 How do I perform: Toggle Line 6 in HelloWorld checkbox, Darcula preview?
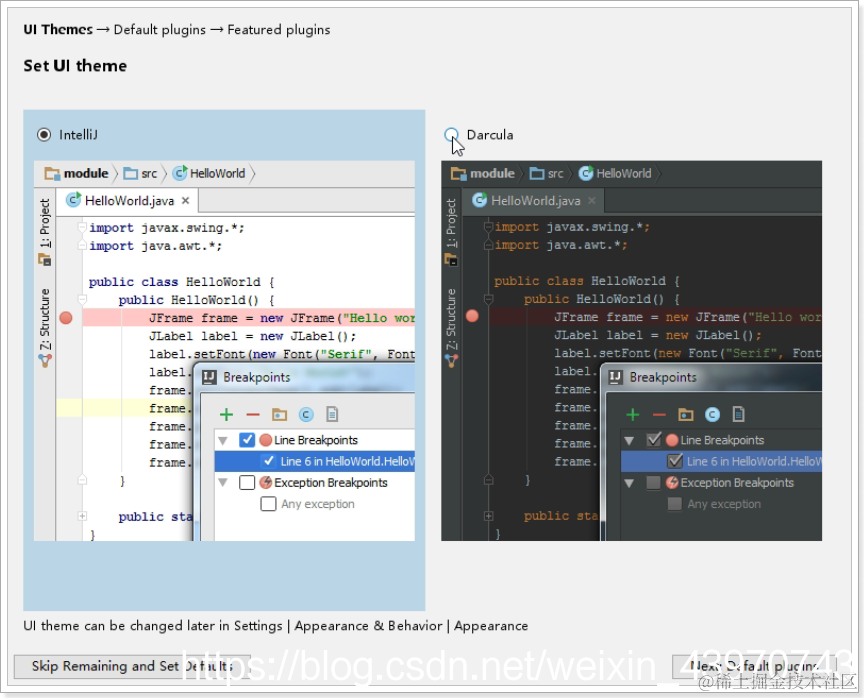[675, 461]
